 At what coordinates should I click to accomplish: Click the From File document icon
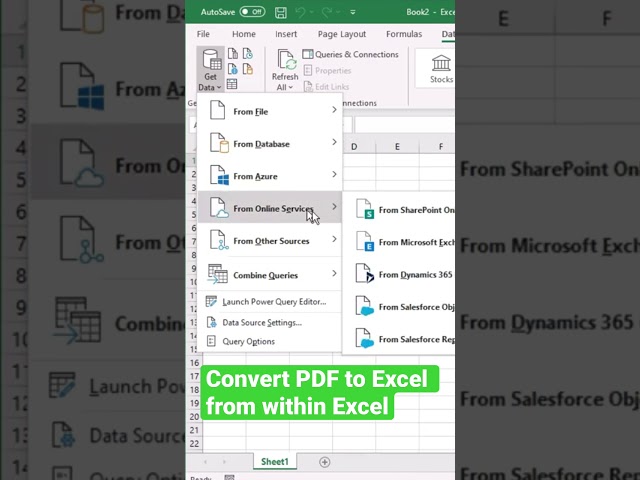point(217,110)
